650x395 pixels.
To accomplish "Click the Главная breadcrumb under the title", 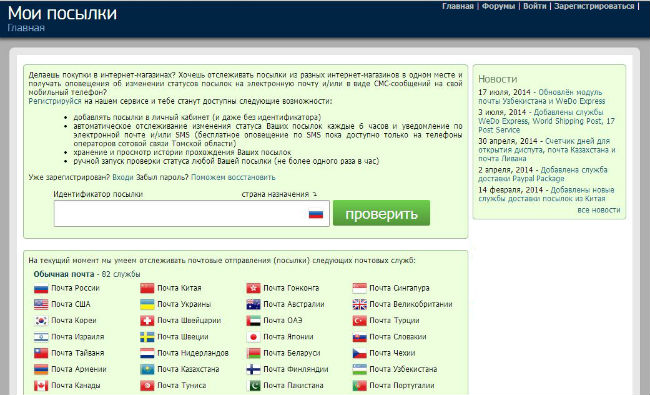I will [x=26, y=28].
